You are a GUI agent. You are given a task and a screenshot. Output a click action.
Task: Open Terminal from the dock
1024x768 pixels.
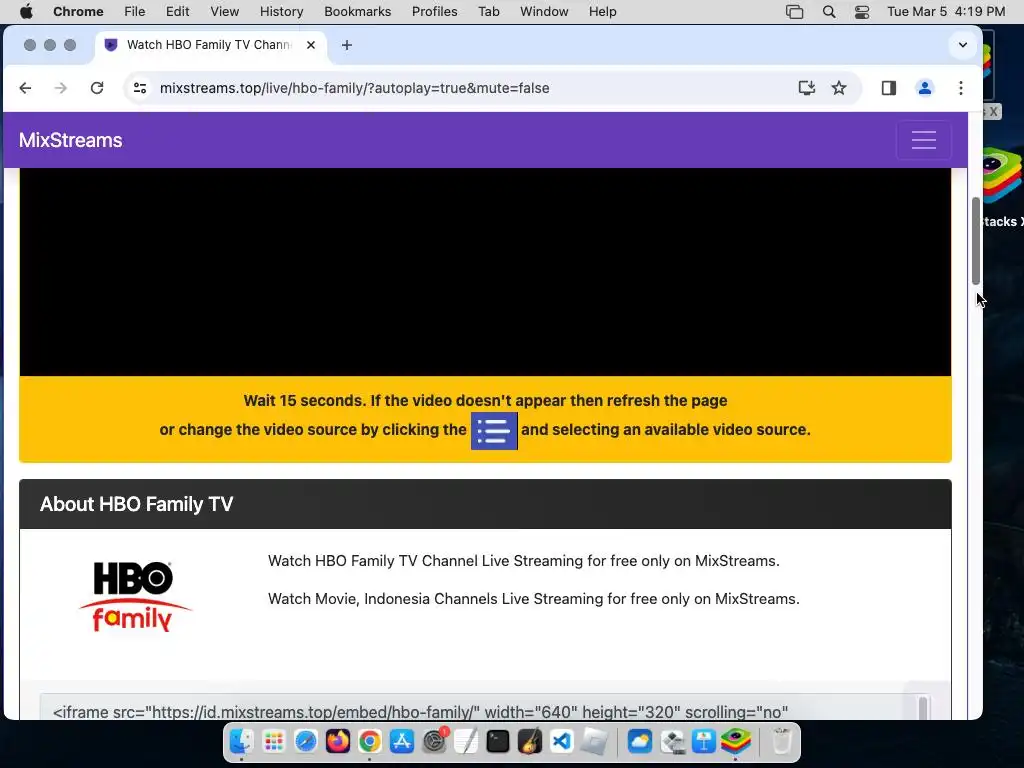click(x=498, y=741)
